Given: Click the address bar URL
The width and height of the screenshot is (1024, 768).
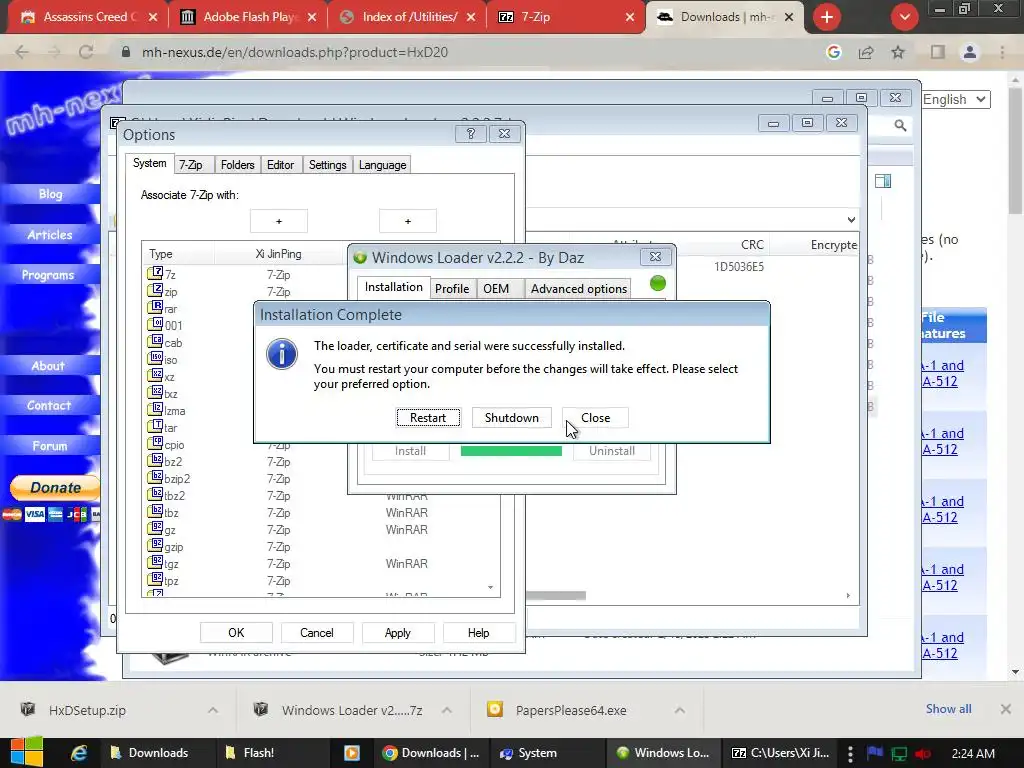Looking at the screenshot, I should (295, 52).
